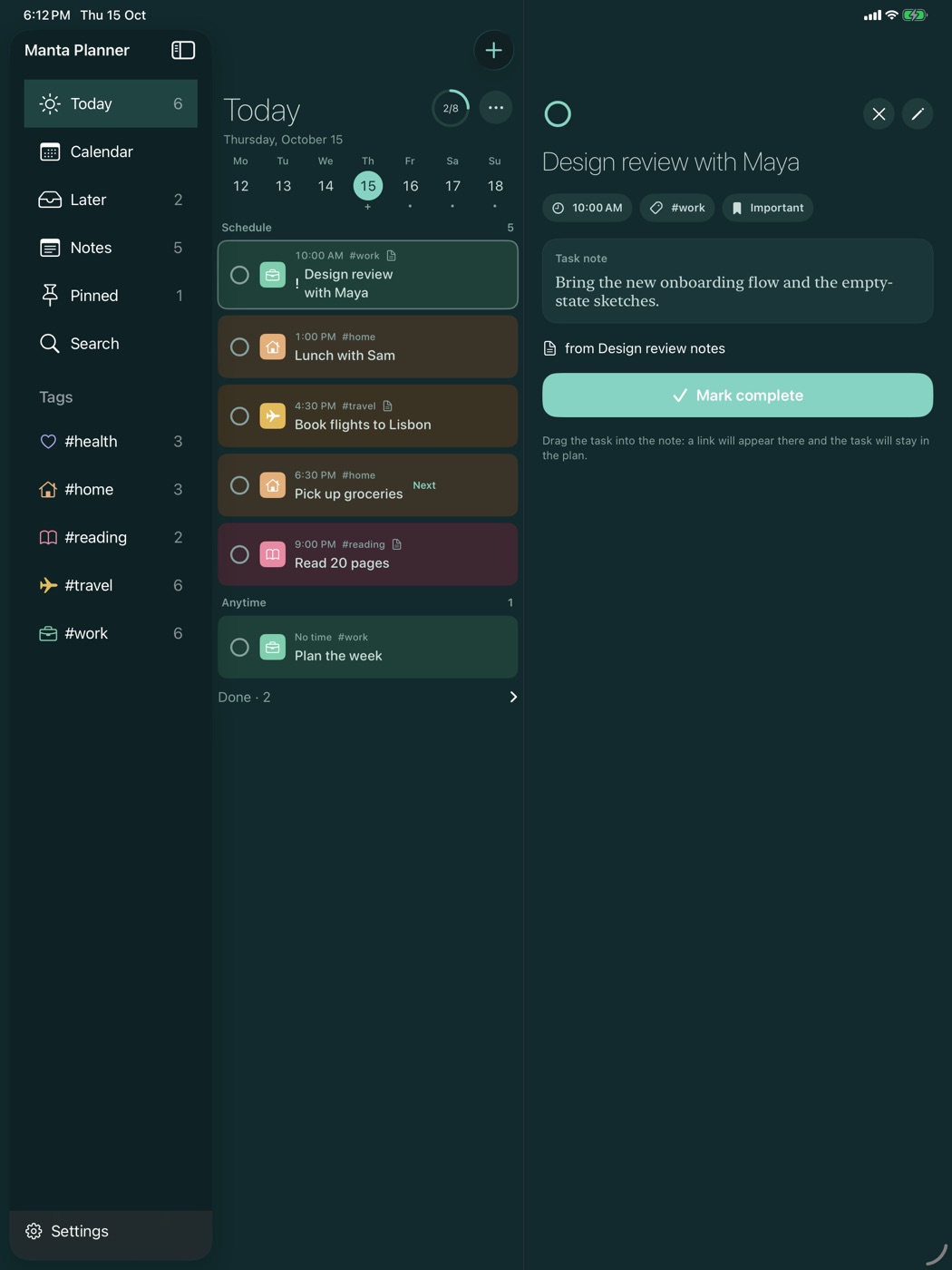Open the 10:00 AM time chip
Screen dimensions: 952x1270
(x=588, y=208)
